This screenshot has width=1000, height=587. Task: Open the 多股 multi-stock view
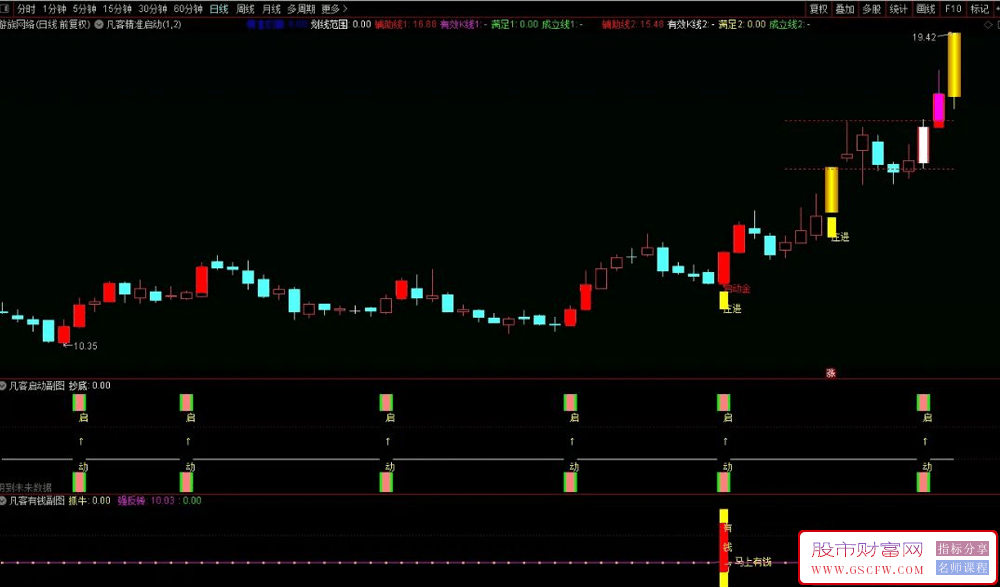pyautogui.click(x=872, y=9)
